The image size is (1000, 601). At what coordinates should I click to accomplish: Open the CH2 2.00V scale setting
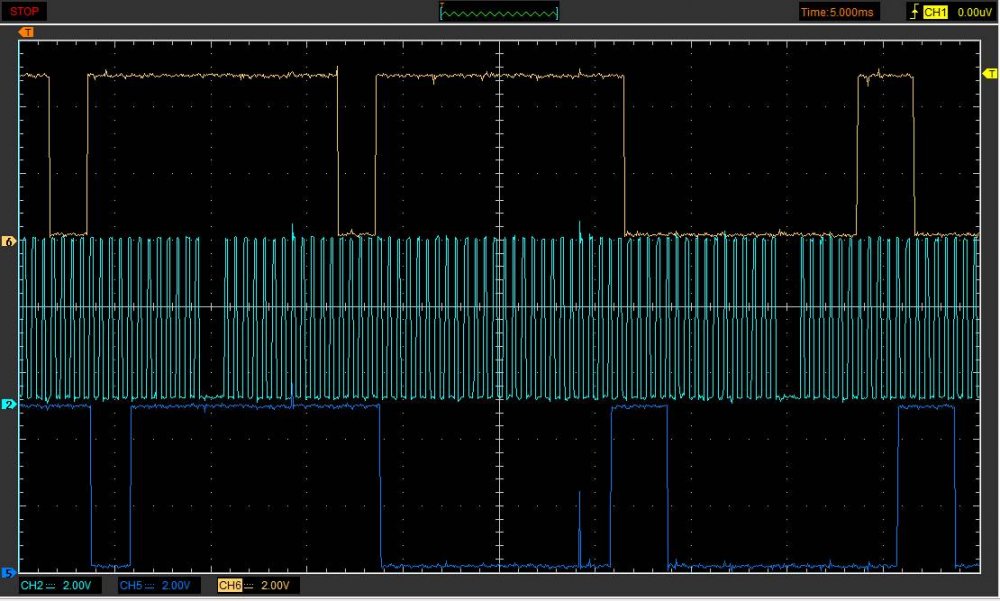pos(79,585)
